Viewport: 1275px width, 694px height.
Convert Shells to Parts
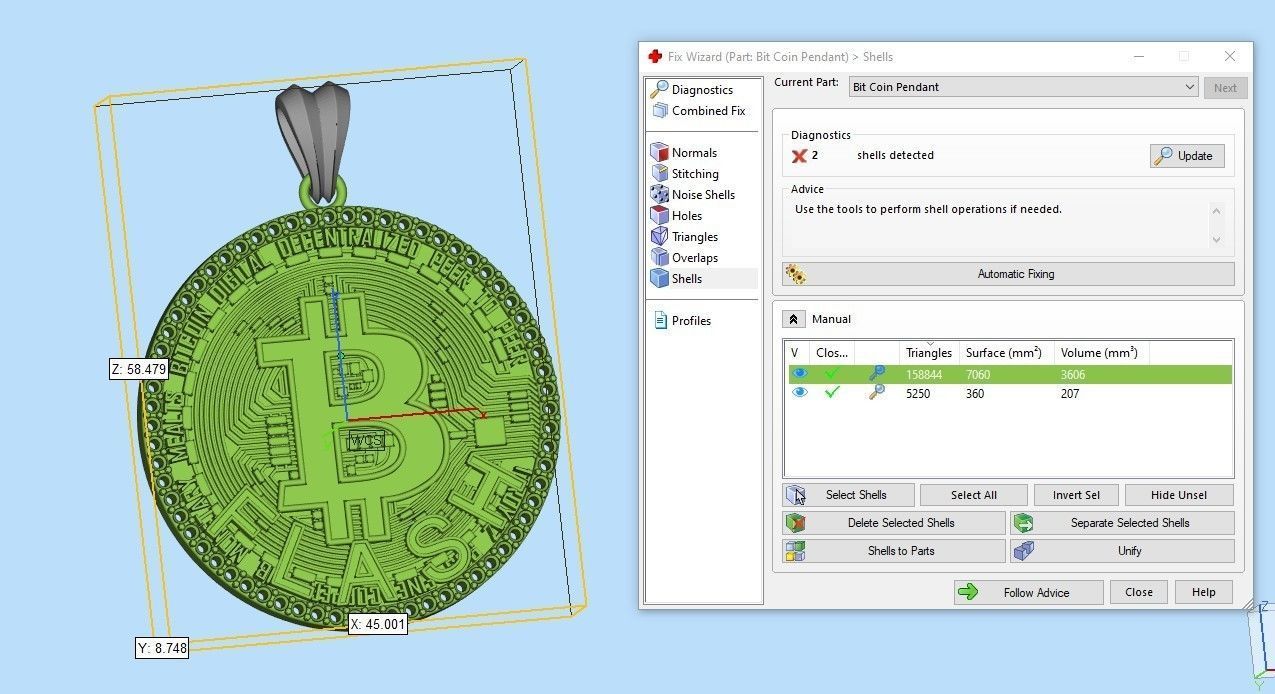click(x=894, y=551)
